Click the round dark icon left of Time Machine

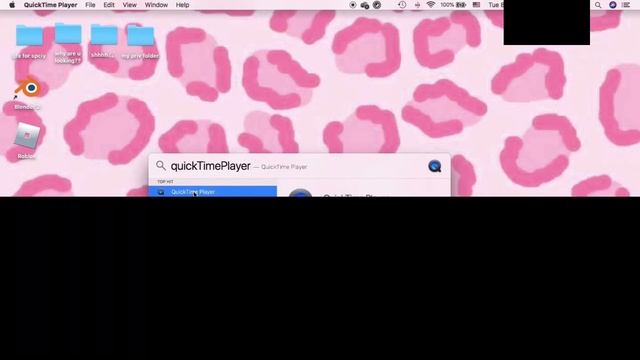tap(377, 5)
